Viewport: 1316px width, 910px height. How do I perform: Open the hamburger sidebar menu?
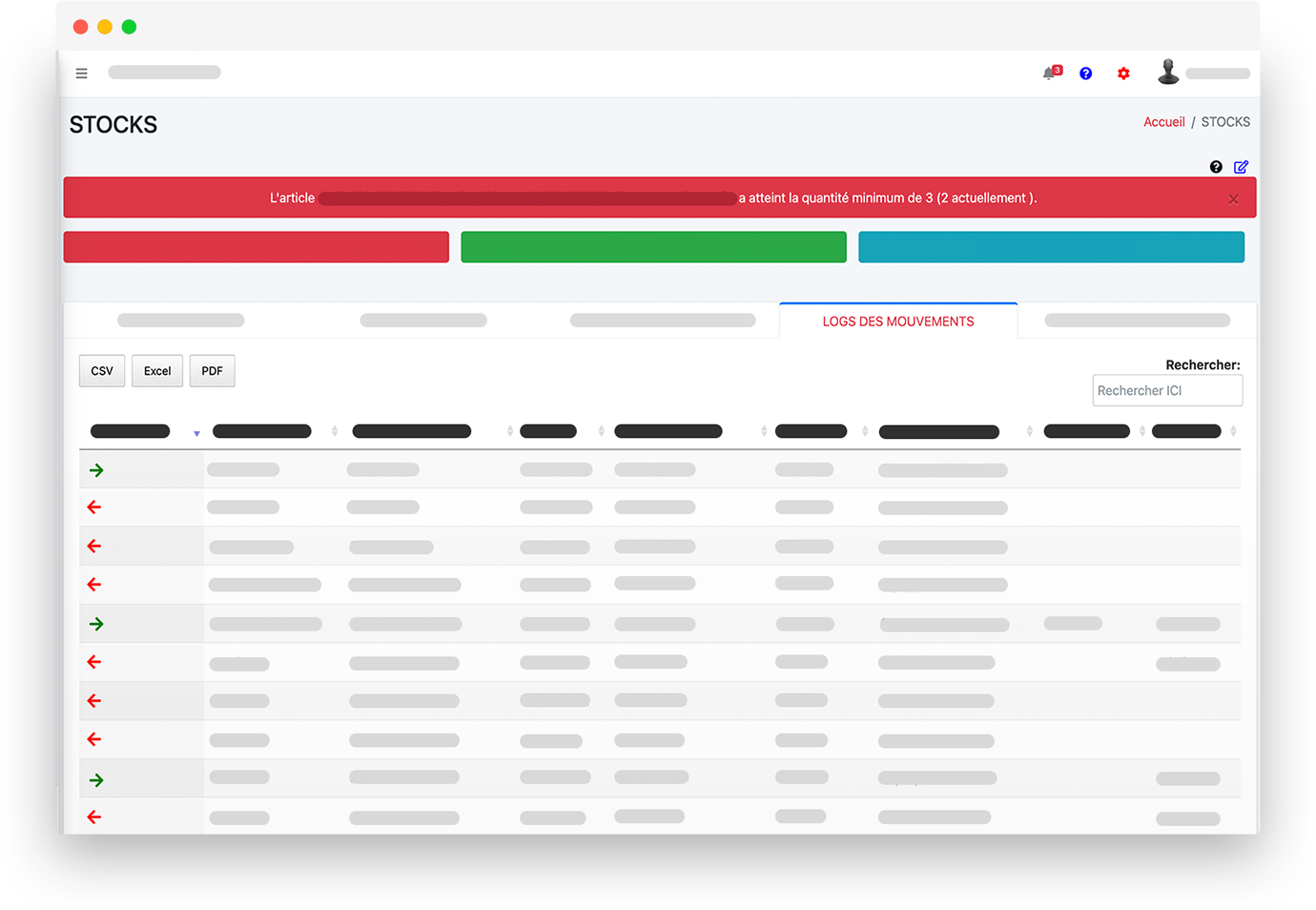coord(81,73)
